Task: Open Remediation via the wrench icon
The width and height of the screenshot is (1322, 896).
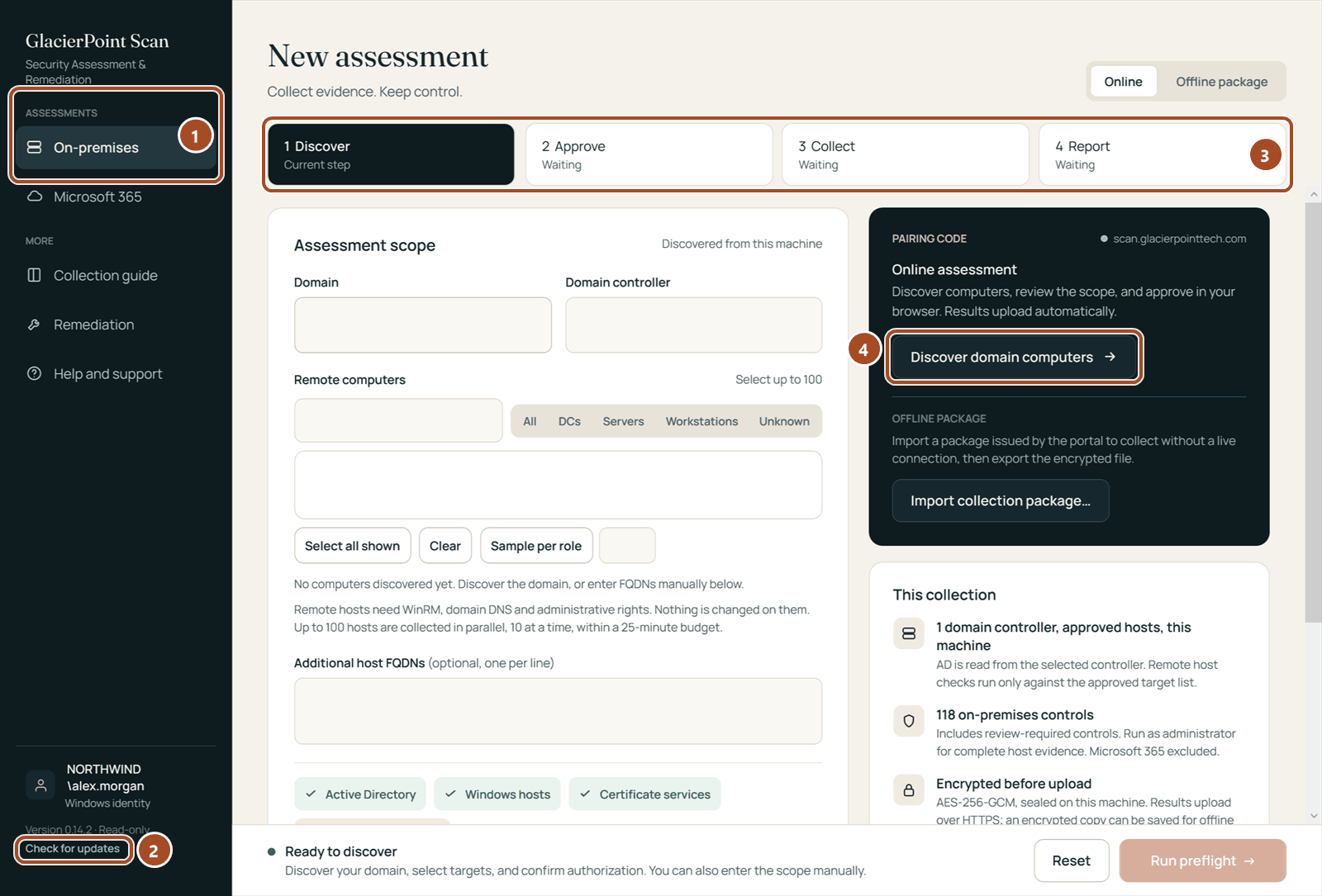Action: pyautogui.click(x=34, y=325)
